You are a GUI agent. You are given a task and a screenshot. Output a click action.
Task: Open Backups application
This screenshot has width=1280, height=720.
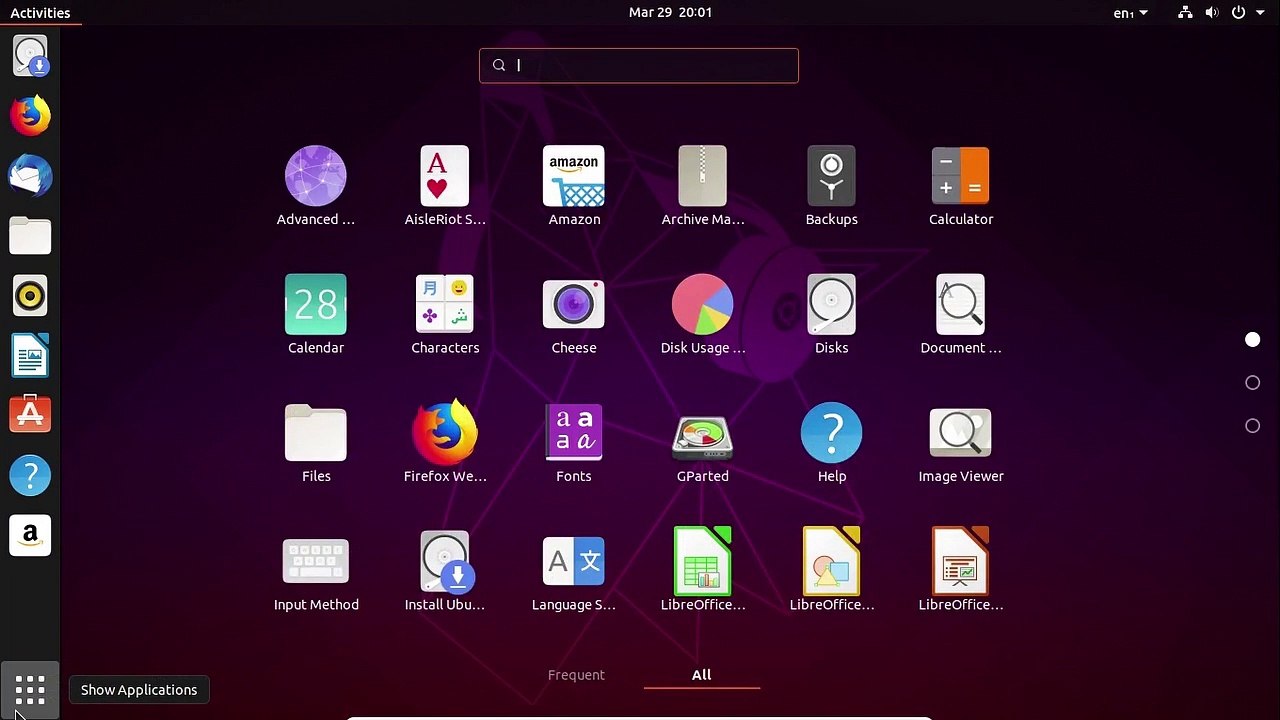pyautogui.click(x=832, y=186)
